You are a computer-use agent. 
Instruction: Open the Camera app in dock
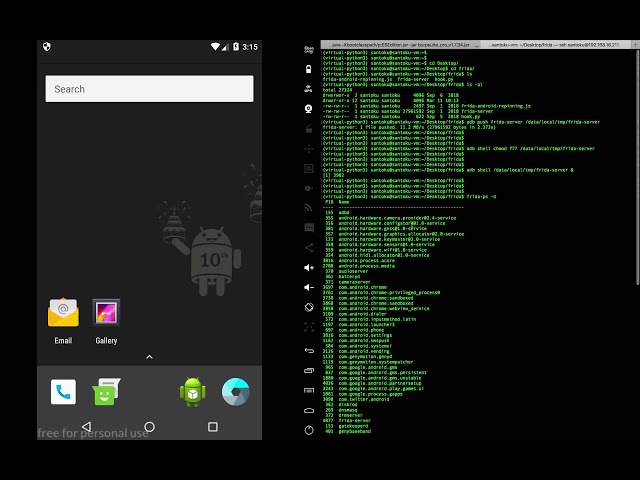coord(236,392)
